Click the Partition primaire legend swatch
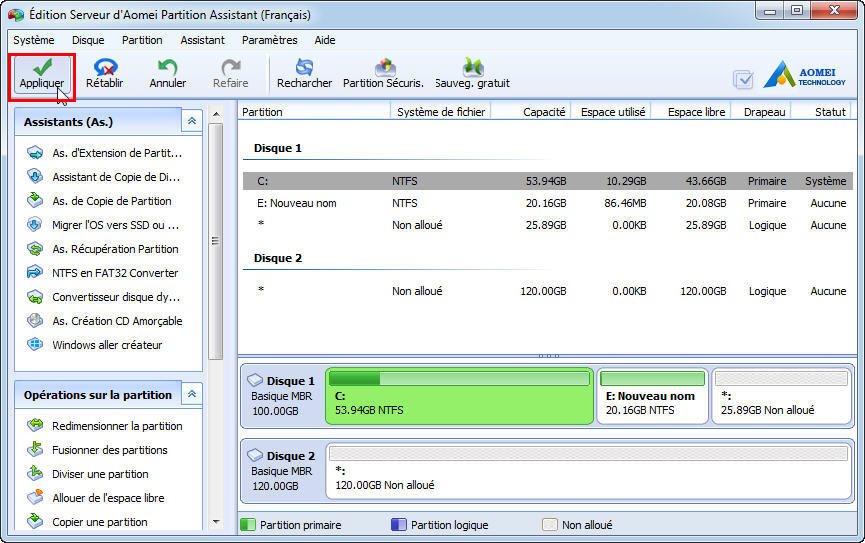 [x=248, y=524]
